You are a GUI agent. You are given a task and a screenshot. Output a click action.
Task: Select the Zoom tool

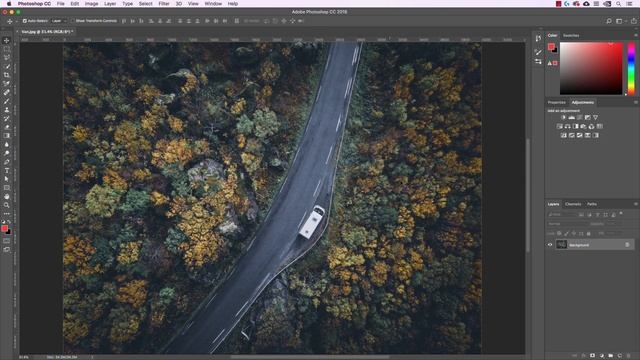click(x=7, y=205)
